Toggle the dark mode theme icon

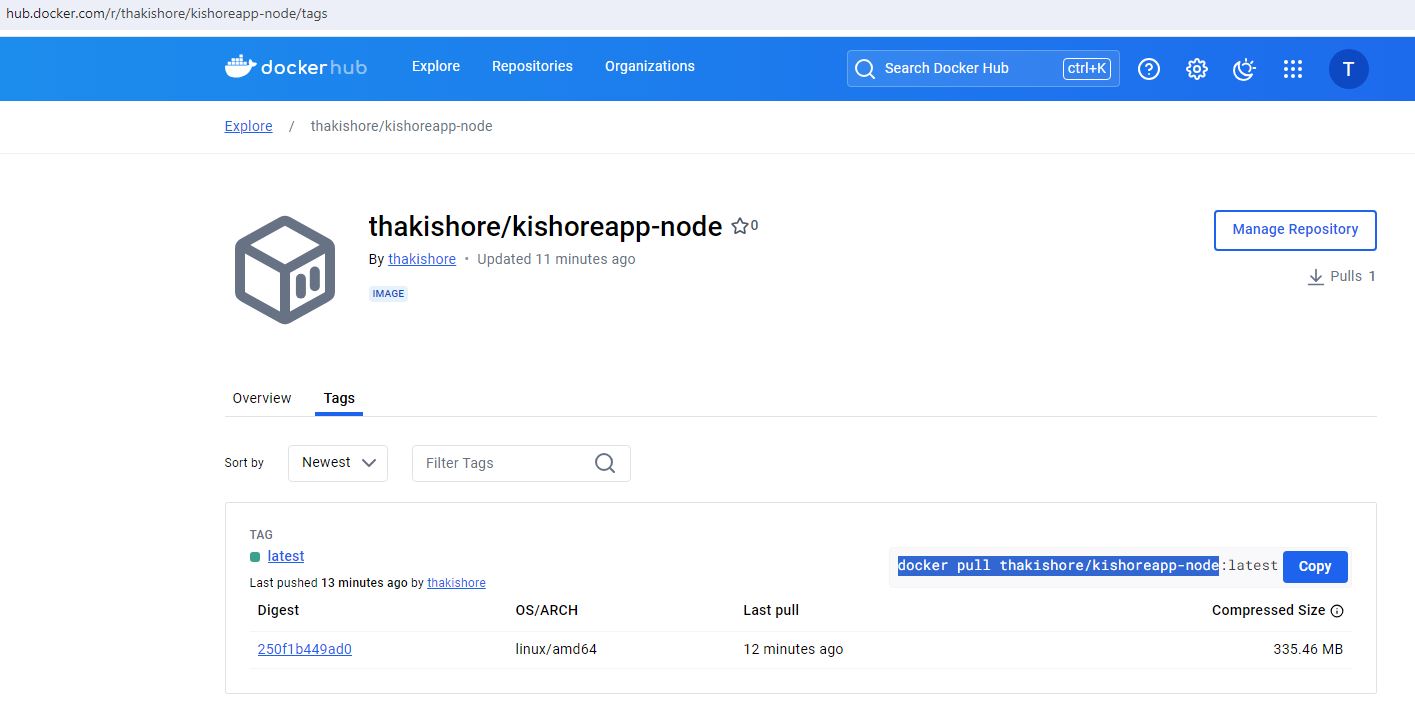tap(1244, 69)
